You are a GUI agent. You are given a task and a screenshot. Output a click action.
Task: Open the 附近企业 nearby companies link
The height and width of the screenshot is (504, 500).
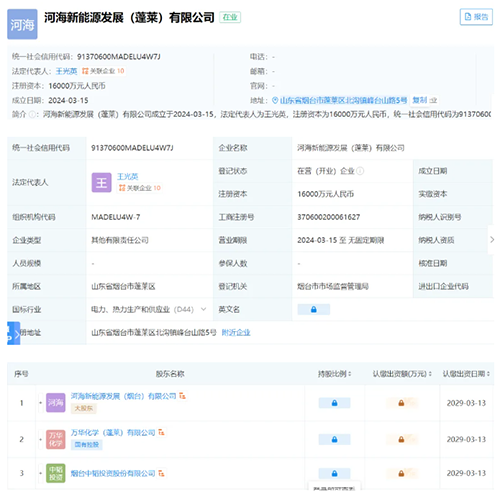click(236, 333)
